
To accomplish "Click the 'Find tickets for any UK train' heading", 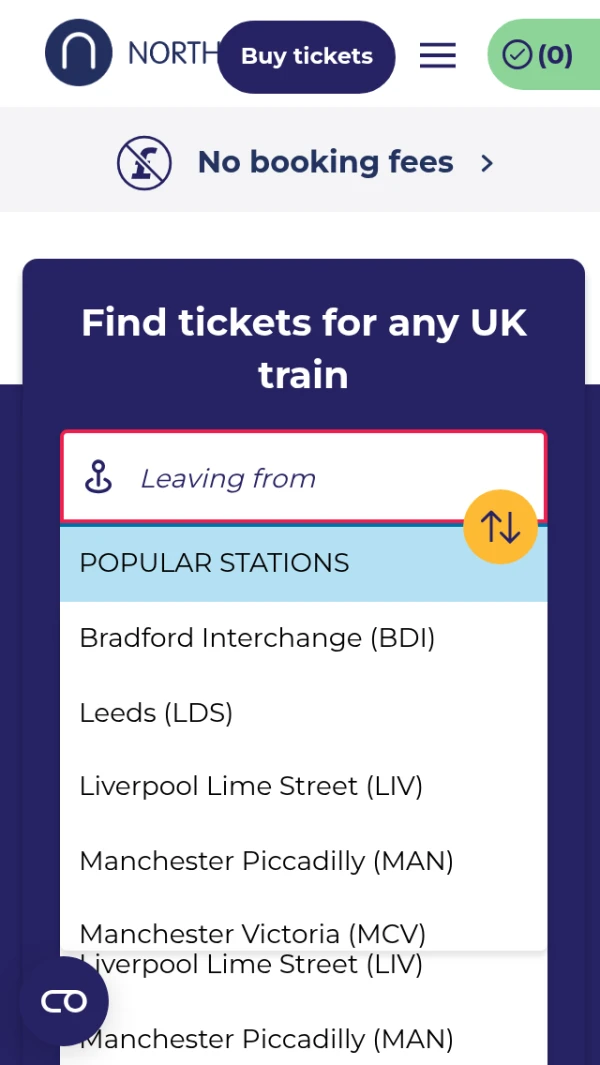I will (x=303, y=349).
